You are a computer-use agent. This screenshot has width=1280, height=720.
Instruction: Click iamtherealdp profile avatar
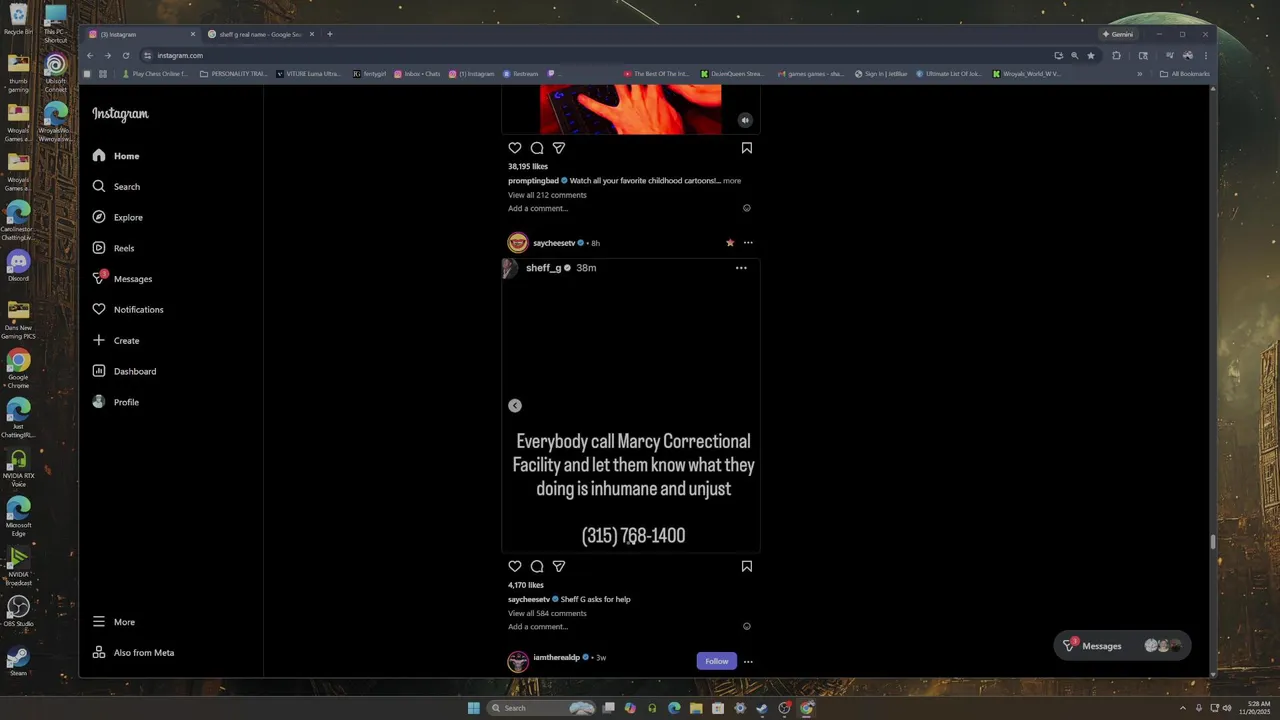pos(518,661)
